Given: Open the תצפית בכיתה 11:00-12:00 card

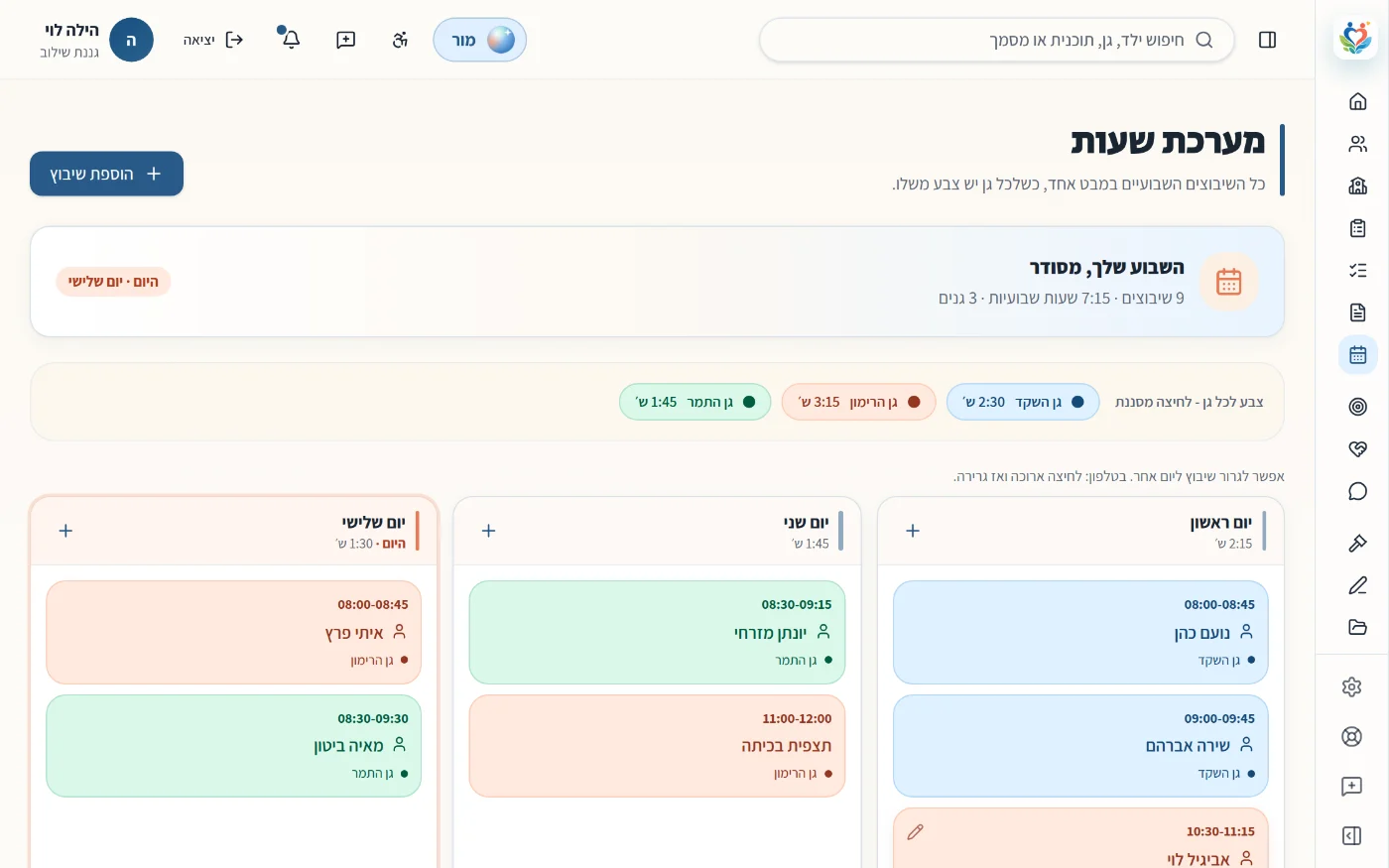Looking at the screenshot, I should 657,746.
